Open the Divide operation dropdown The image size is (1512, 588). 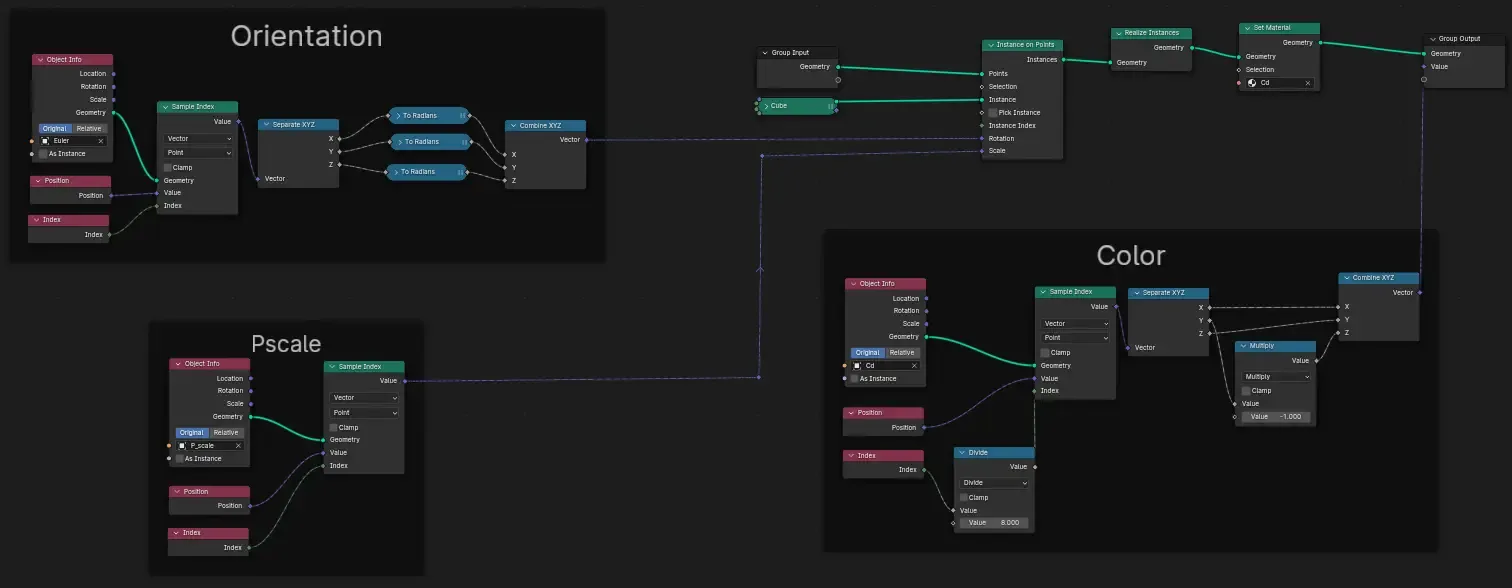tap(994, 483)
